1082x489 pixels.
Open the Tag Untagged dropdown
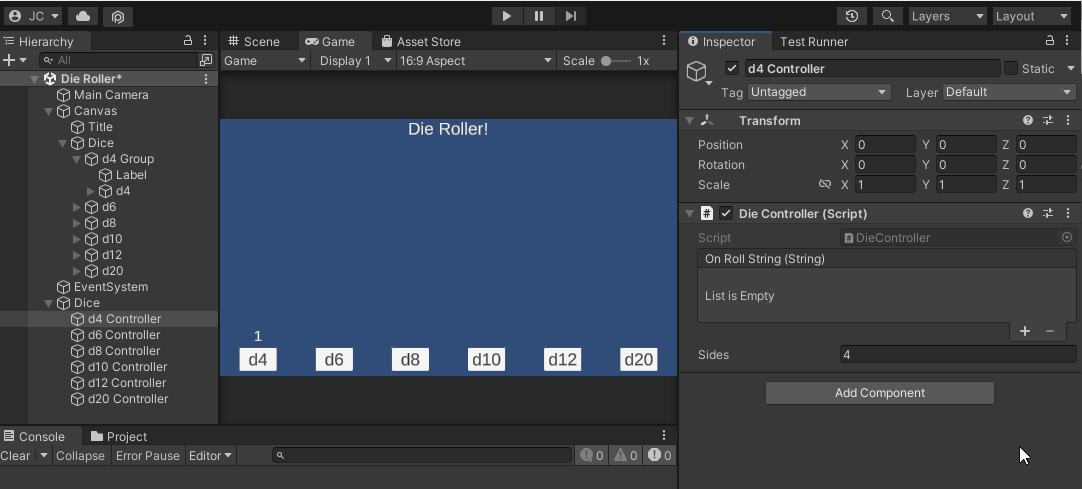[x=819, y=92]
